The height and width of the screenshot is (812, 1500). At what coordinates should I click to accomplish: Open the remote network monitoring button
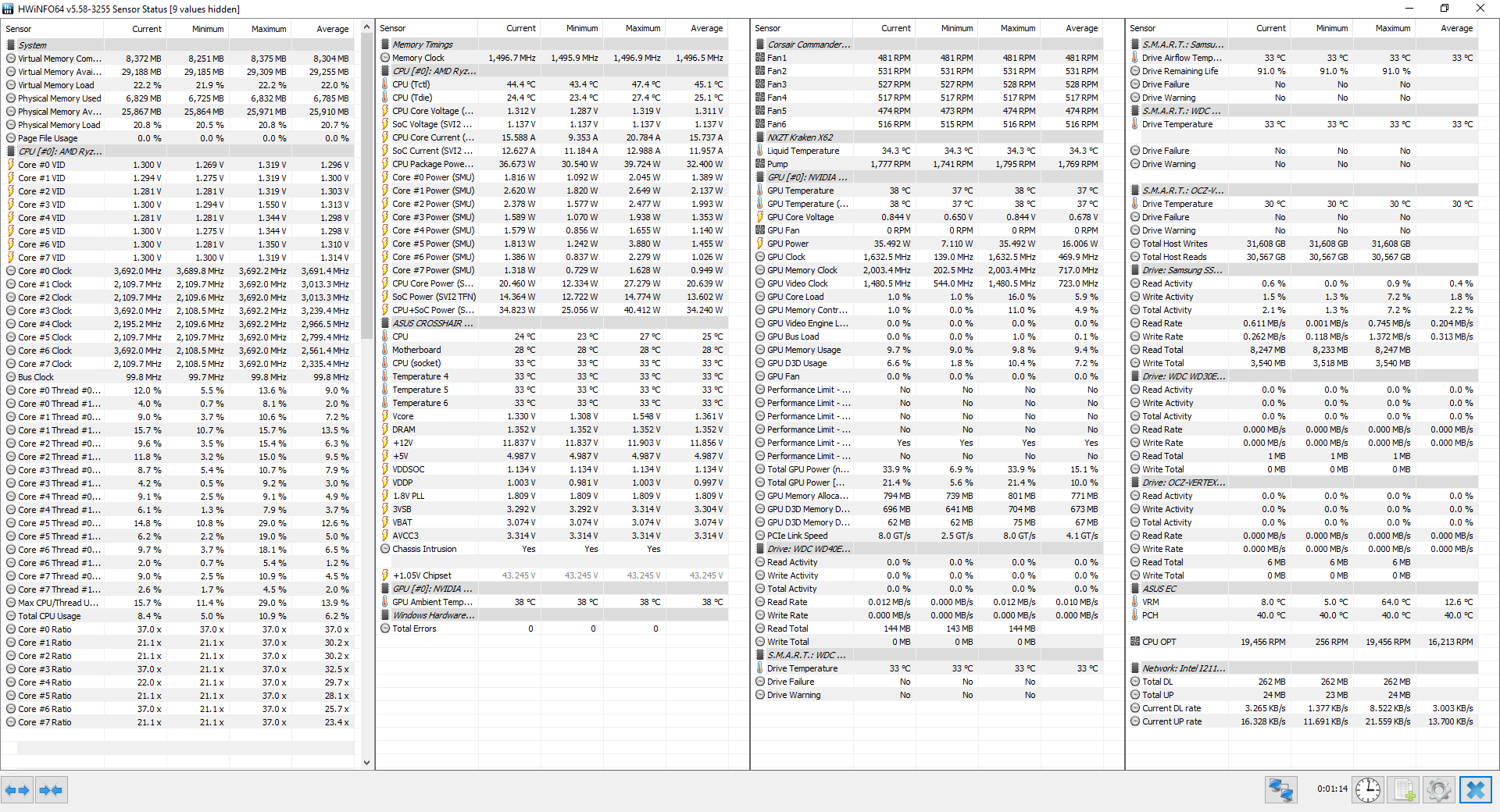tap(1281, 790)
